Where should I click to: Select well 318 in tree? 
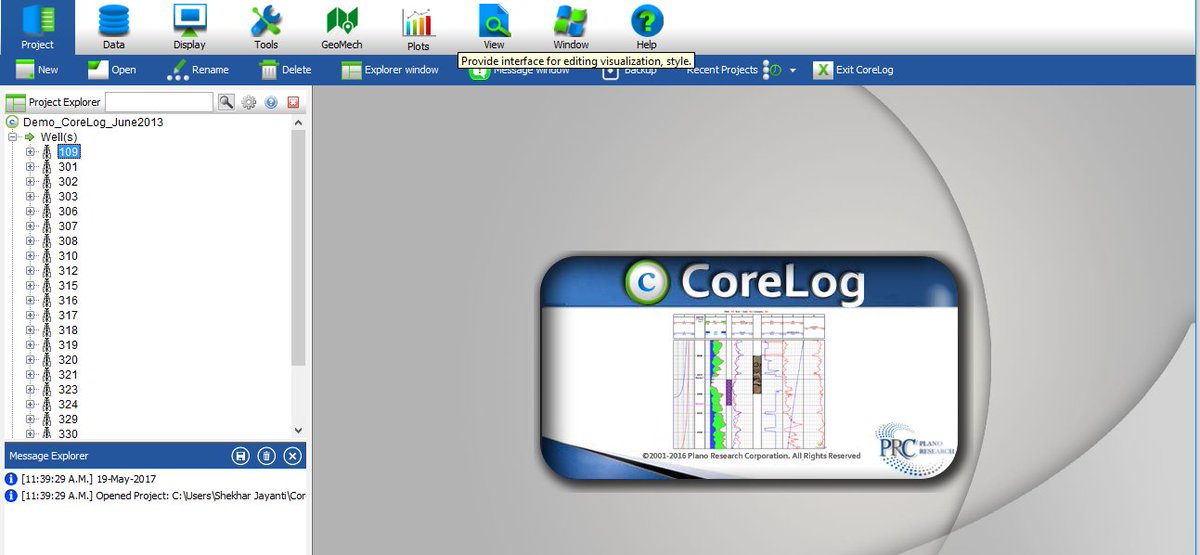point(68,330)
